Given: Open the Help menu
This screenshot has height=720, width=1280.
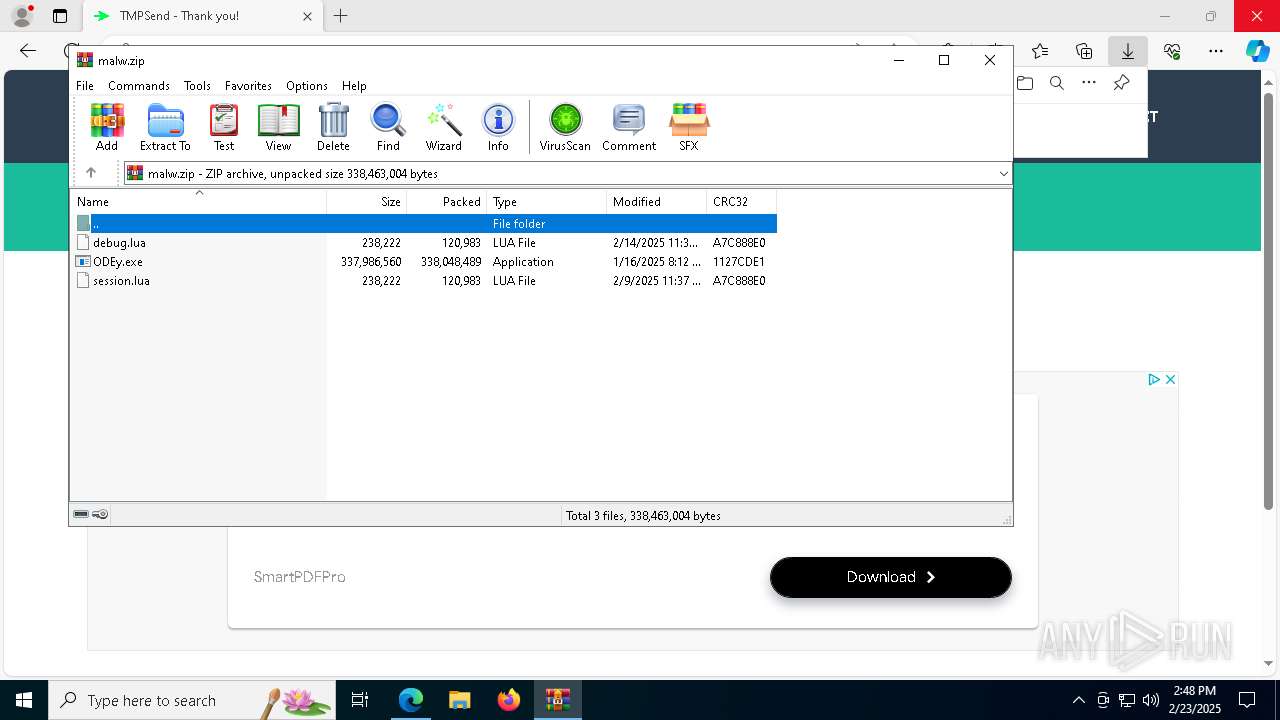Looking at the screenshot, I should pos(354,86).
